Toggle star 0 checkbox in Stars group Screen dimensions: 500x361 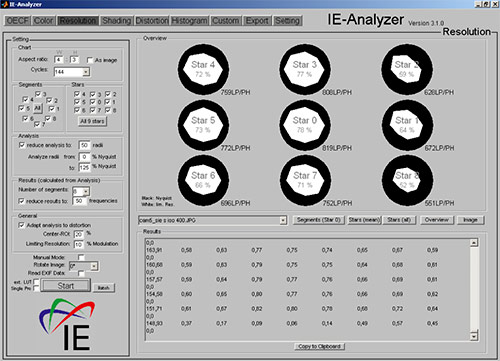(93, 102)
